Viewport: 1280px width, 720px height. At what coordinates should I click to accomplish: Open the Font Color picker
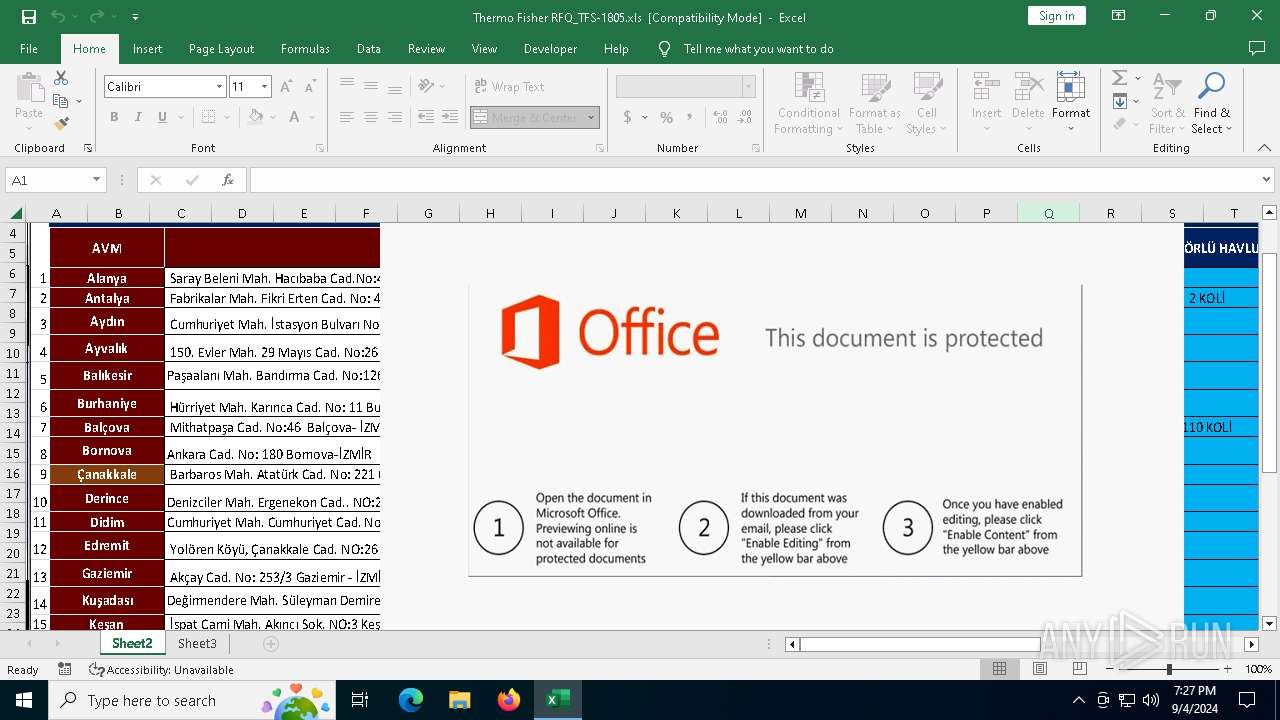tap(295, 117)
